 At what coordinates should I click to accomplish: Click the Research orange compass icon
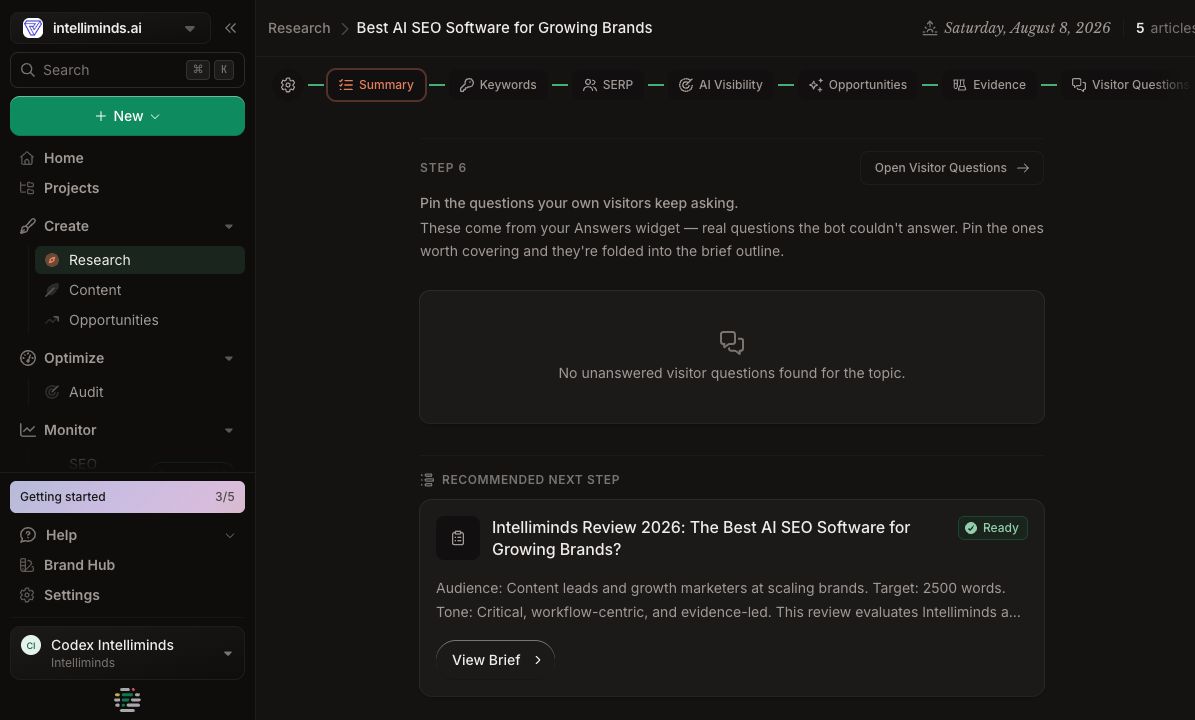pos(52,260)
